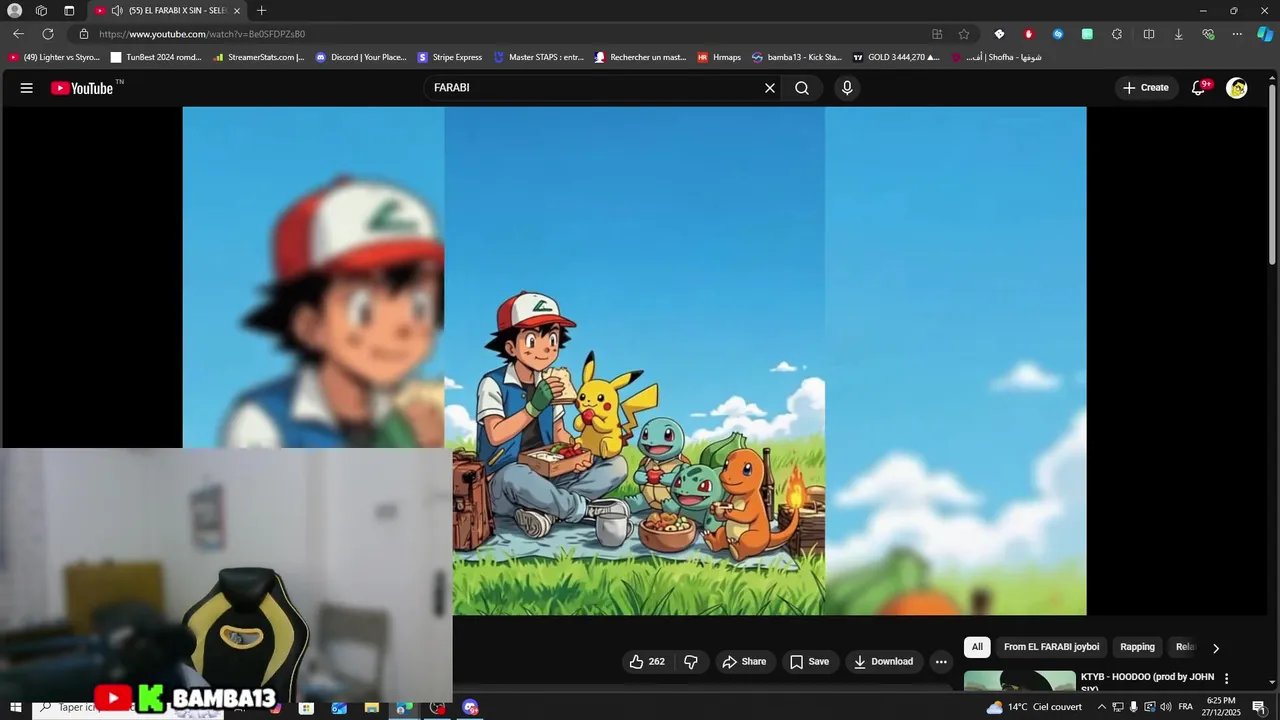Viewport: 1280px width, 720px height.
Task: Open Shofha bookmark
Action: [x=996, y=57]
